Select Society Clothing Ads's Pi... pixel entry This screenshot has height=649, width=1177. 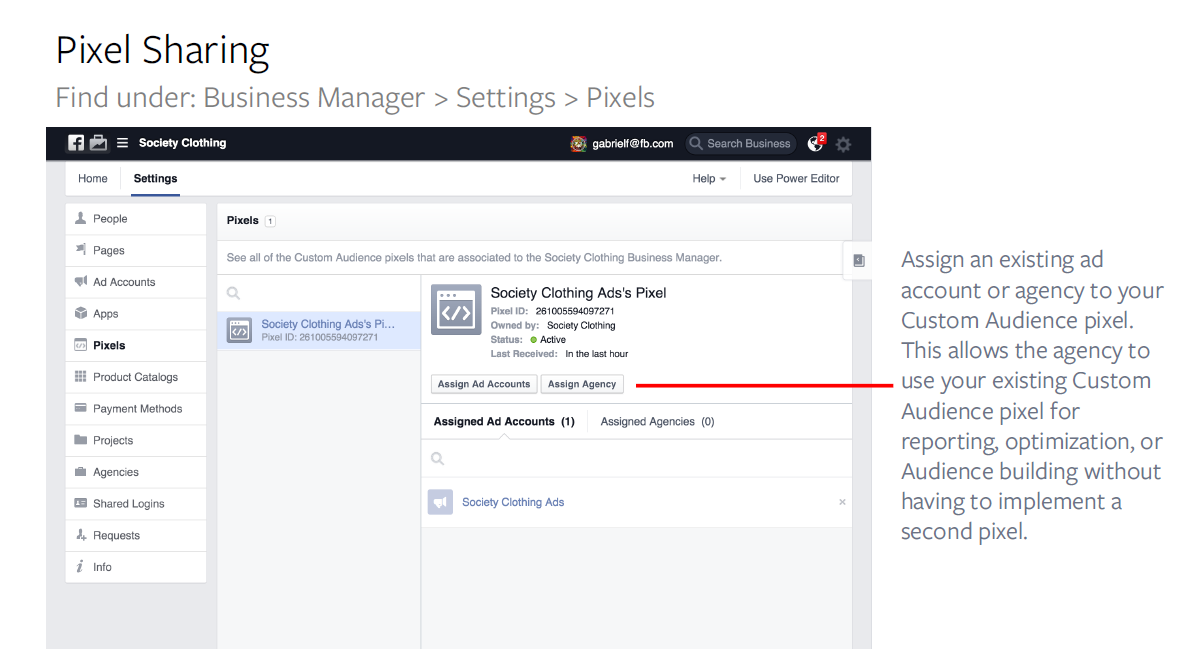319,330
